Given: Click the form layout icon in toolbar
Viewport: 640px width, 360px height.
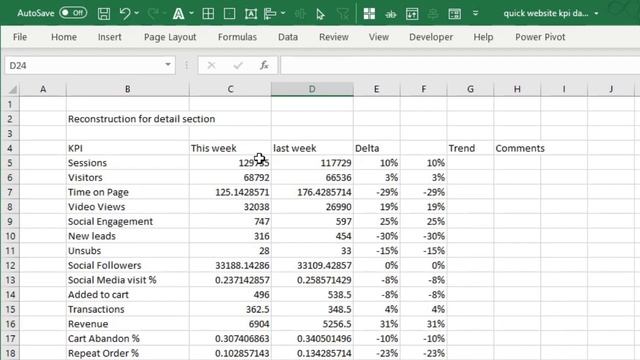Looking at the screenshot, I should click(x=454, y=14).
